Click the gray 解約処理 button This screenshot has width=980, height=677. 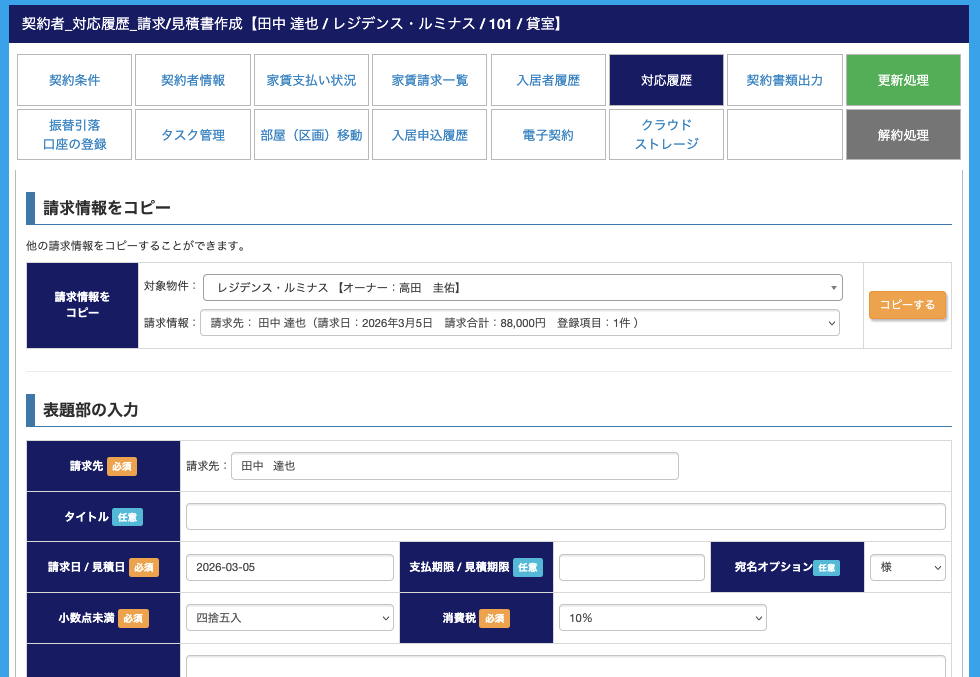(903, 135)
